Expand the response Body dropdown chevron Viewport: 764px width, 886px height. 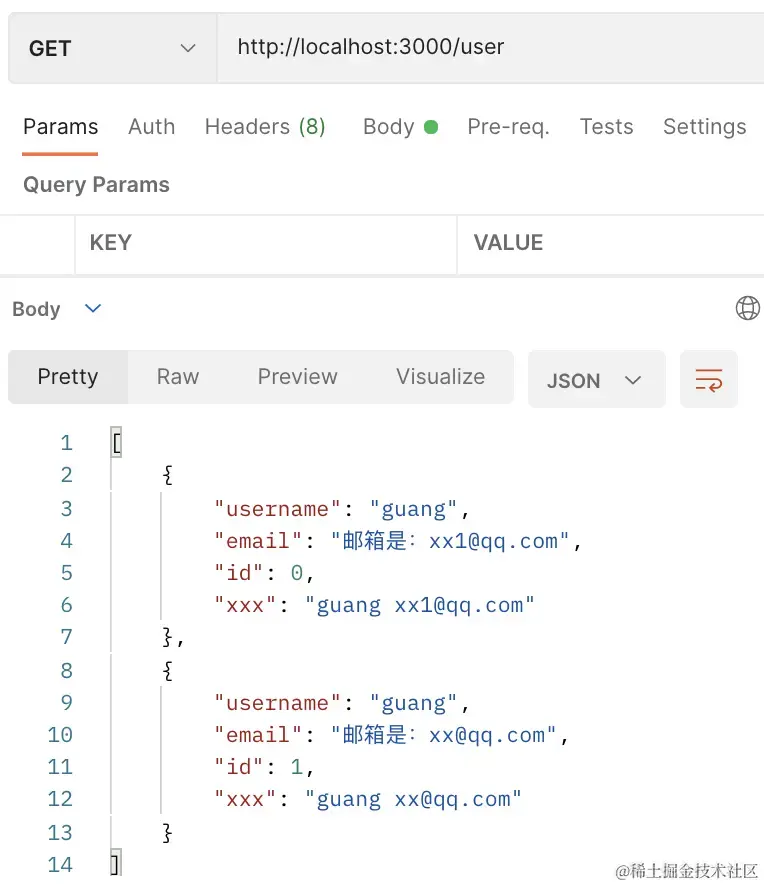93,308
